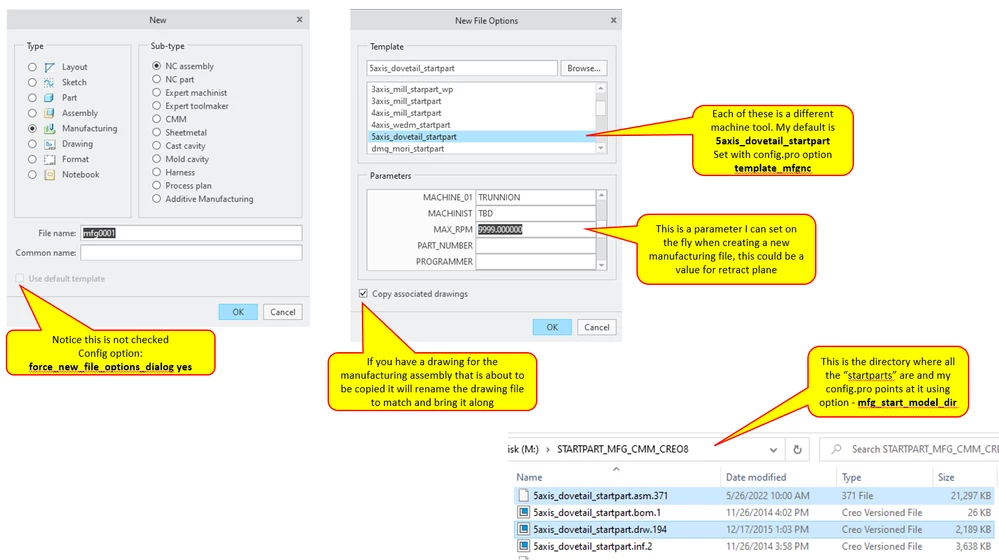Select the Drawing radio button
Viewport: 999px width, 560px height.
[x=32, y=144]
